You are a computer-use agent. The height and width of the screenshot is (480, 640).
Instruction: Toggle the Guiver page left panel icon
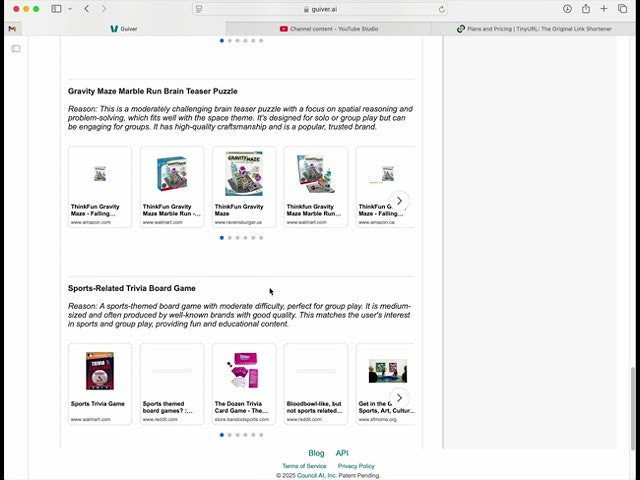(x=16, y=49)
